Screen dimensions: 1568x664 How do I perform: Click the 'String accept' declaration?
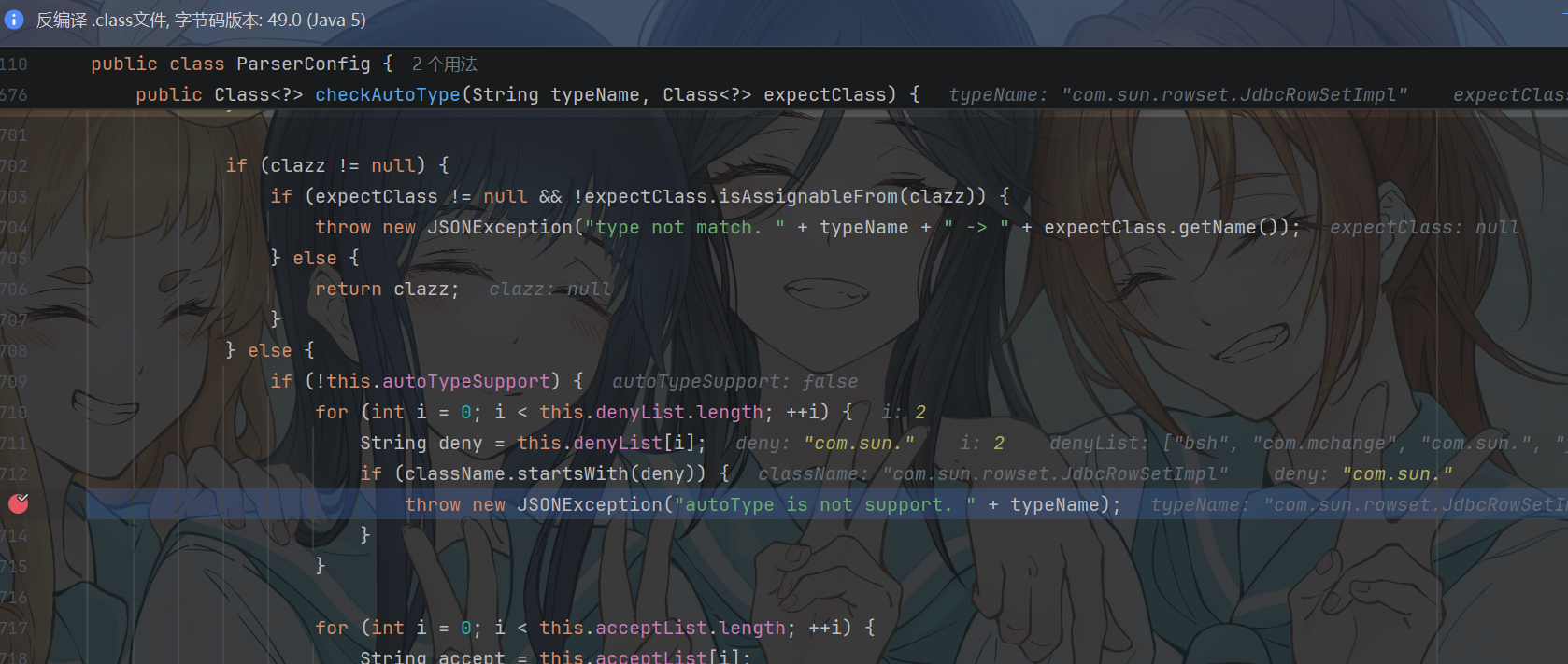coord(433,657)
